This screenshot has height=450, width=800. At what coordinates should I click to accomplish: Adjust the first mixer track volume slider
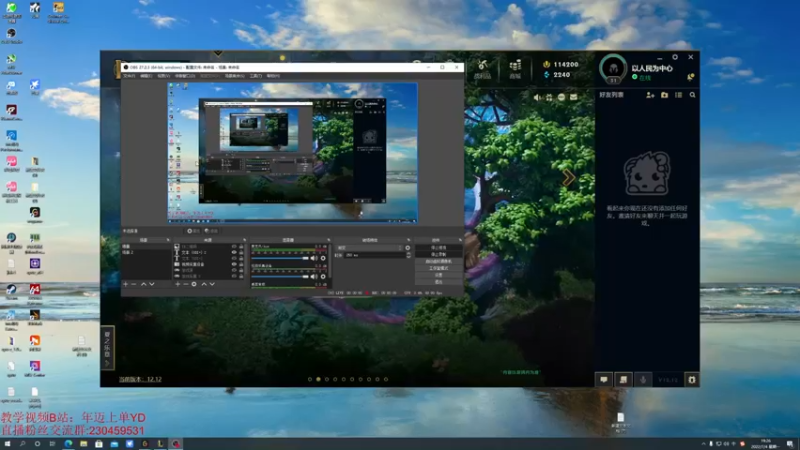coord(280,258)
